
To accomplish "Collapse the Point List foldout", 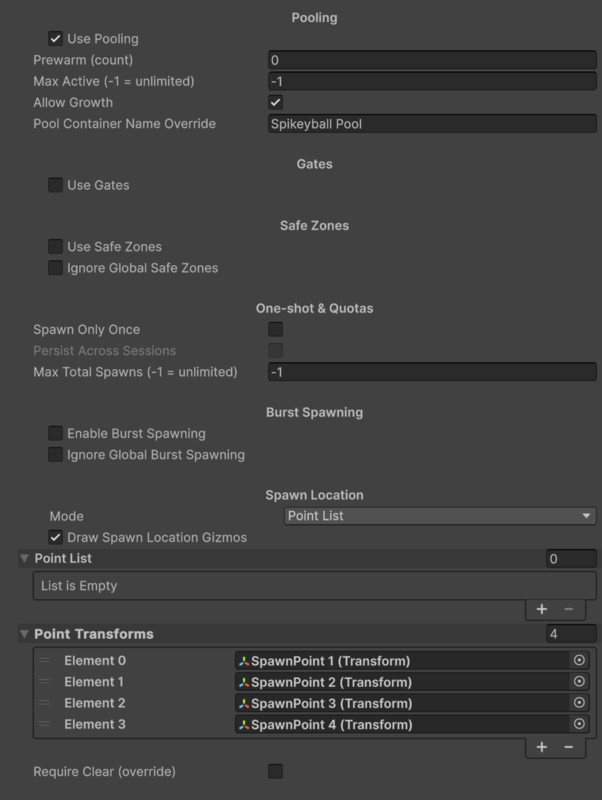I will coord(24,558).
